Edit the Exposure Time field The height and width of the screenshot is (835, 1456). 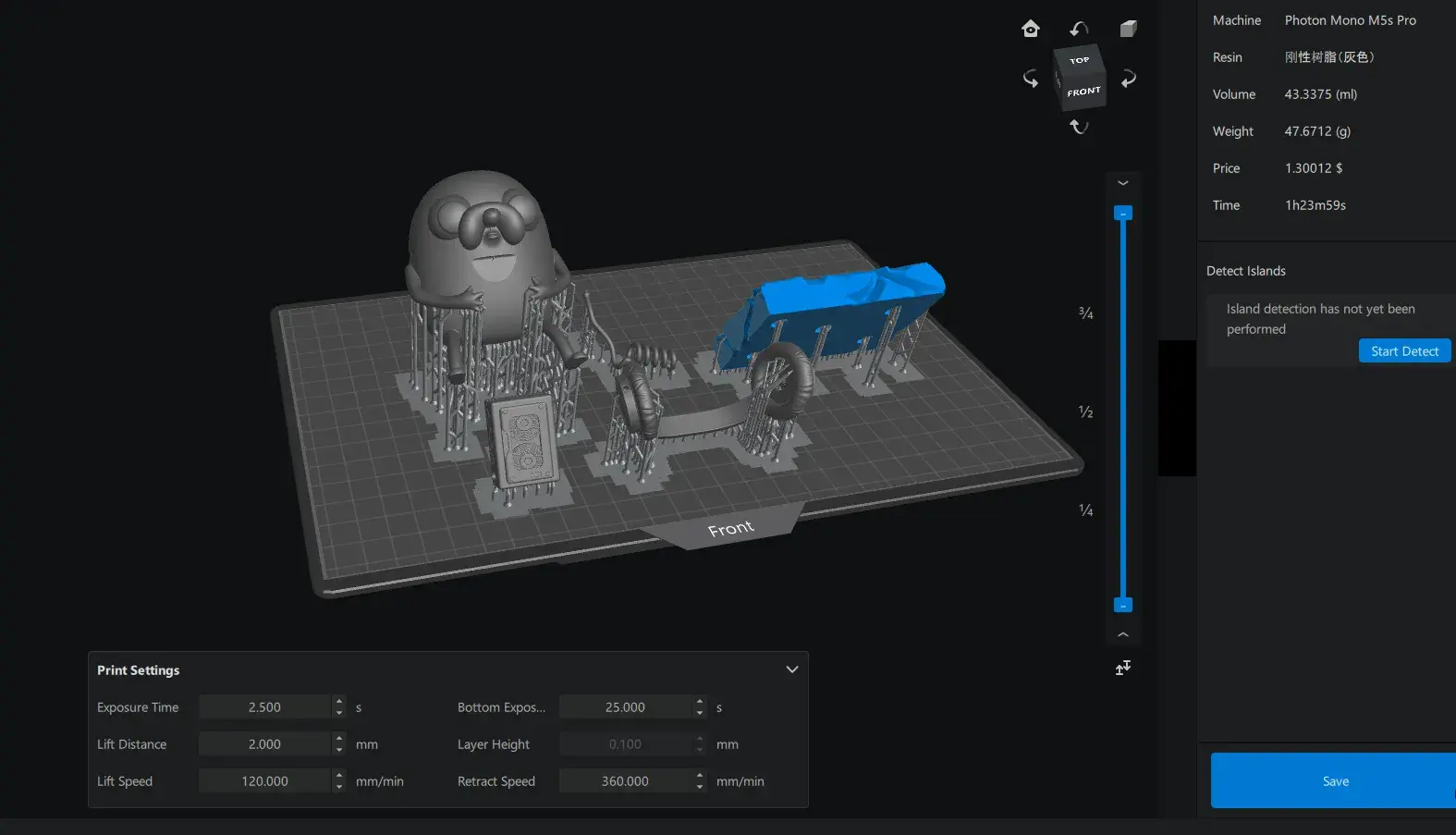tap(264, 707)
